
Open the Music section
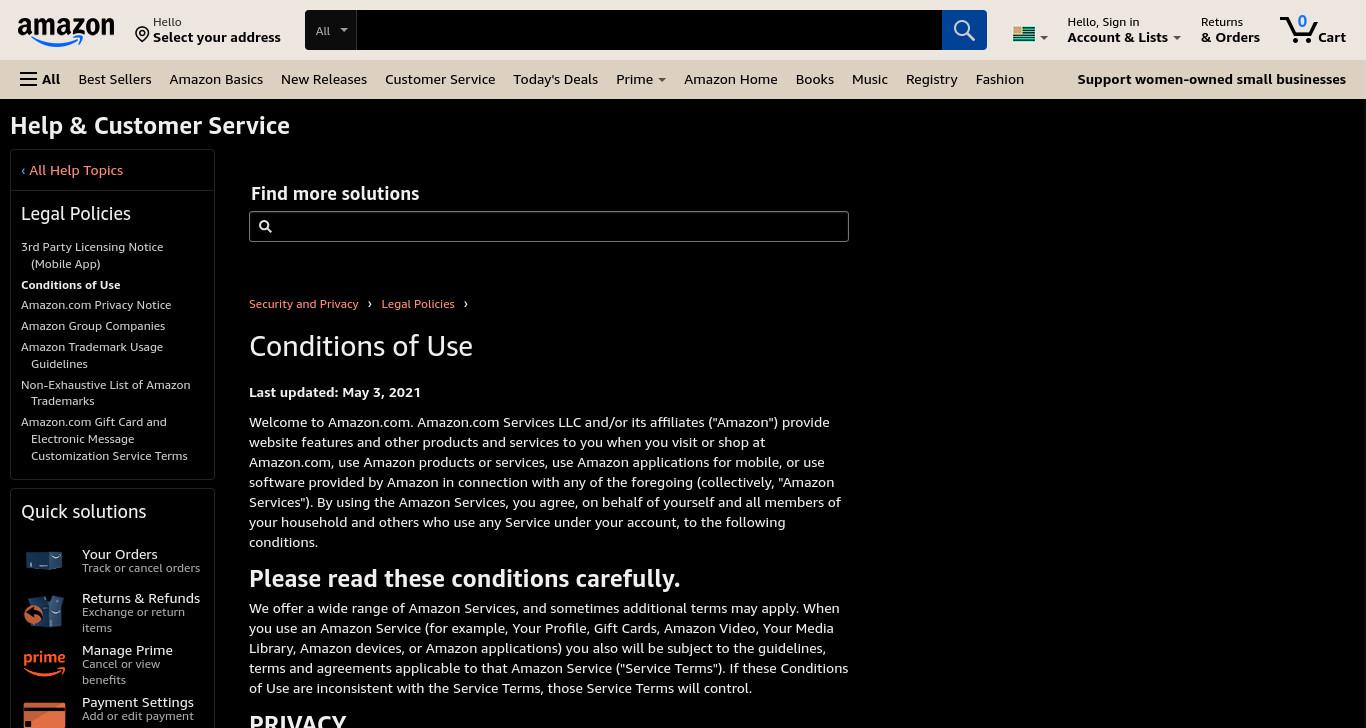pyautogui.click(x=870, y=79)
